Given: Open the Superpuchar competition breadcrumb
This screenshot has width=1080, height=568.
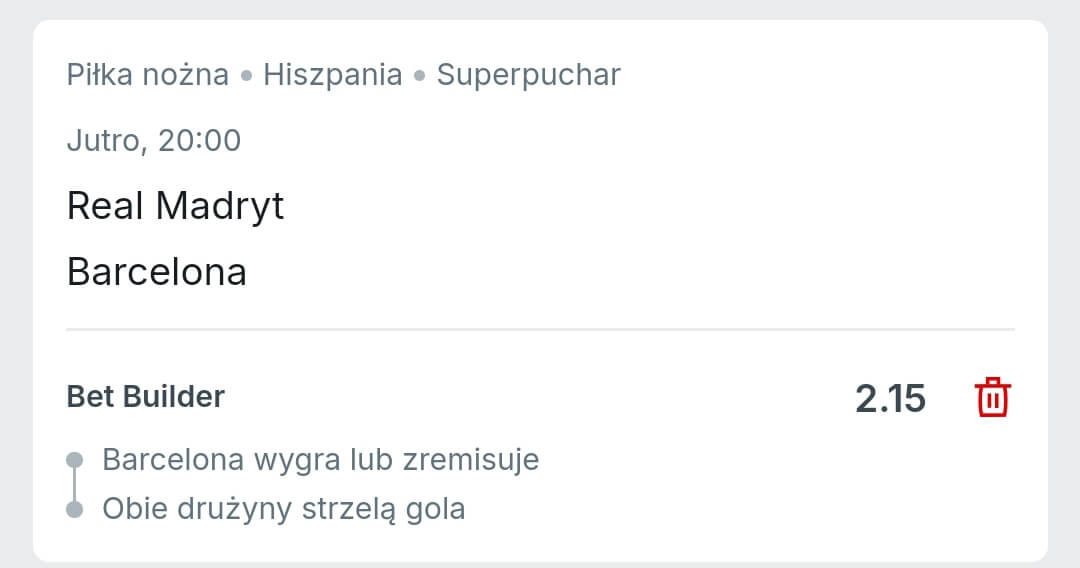Looking at the screenshot, I should click(x=528, y=75).
